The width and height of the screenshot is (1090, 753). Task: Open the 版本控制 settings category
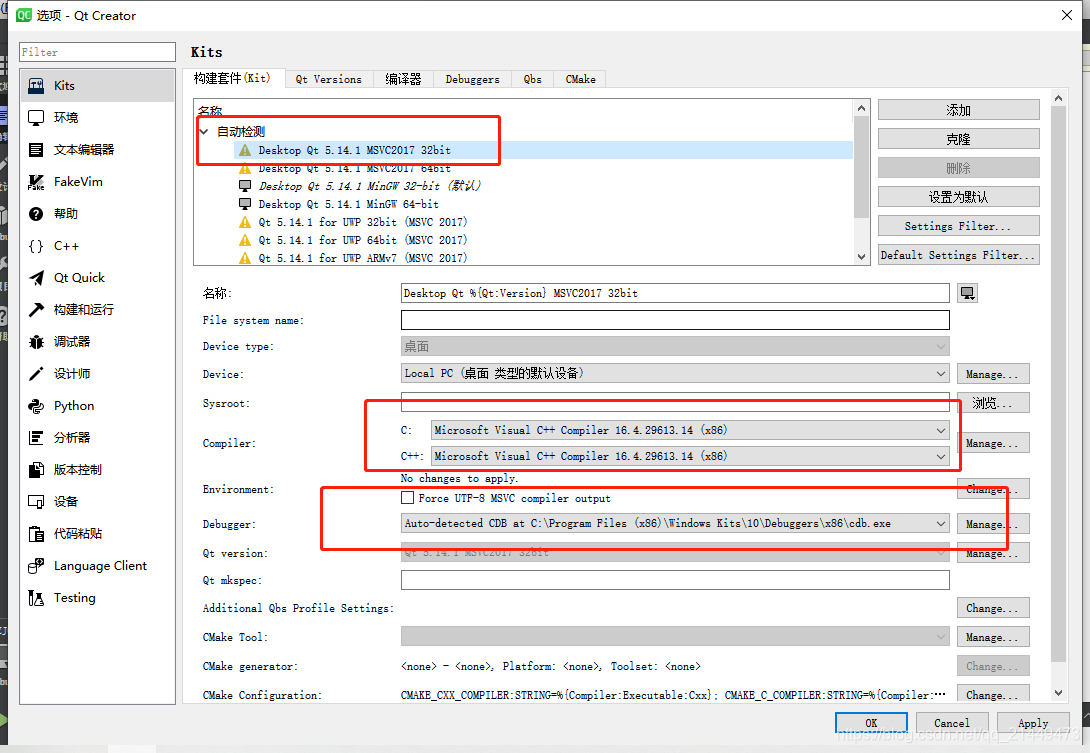point(97,469)
